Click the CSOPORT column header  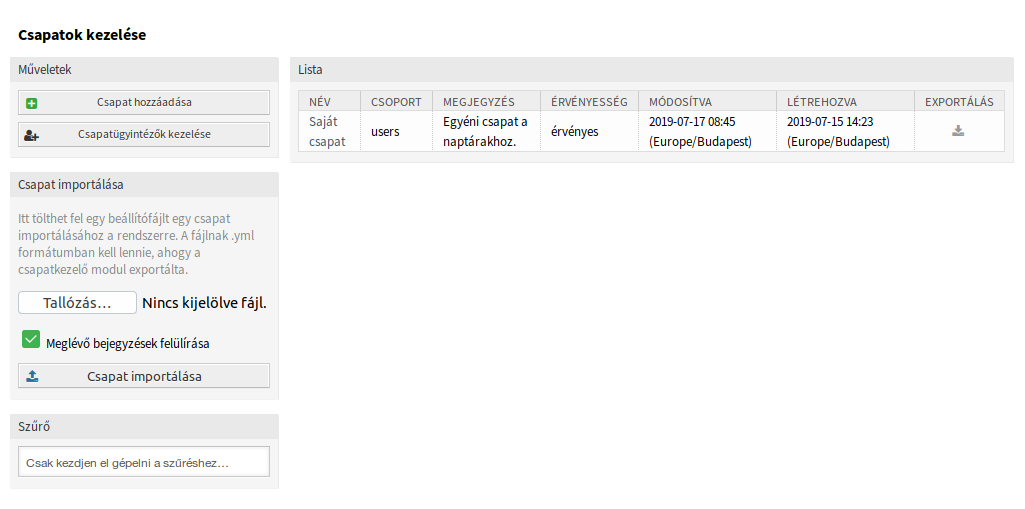[397, 102]
